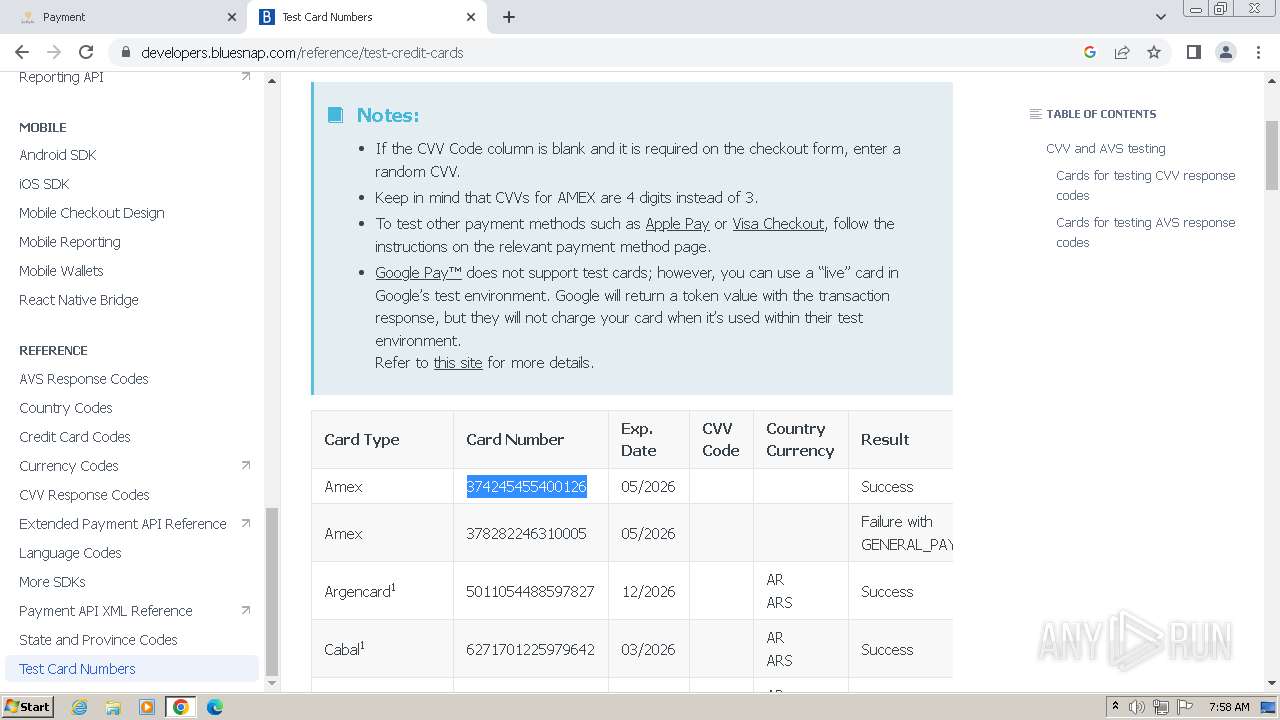
Task: Click the address bar URL
Action: [302, 53]
